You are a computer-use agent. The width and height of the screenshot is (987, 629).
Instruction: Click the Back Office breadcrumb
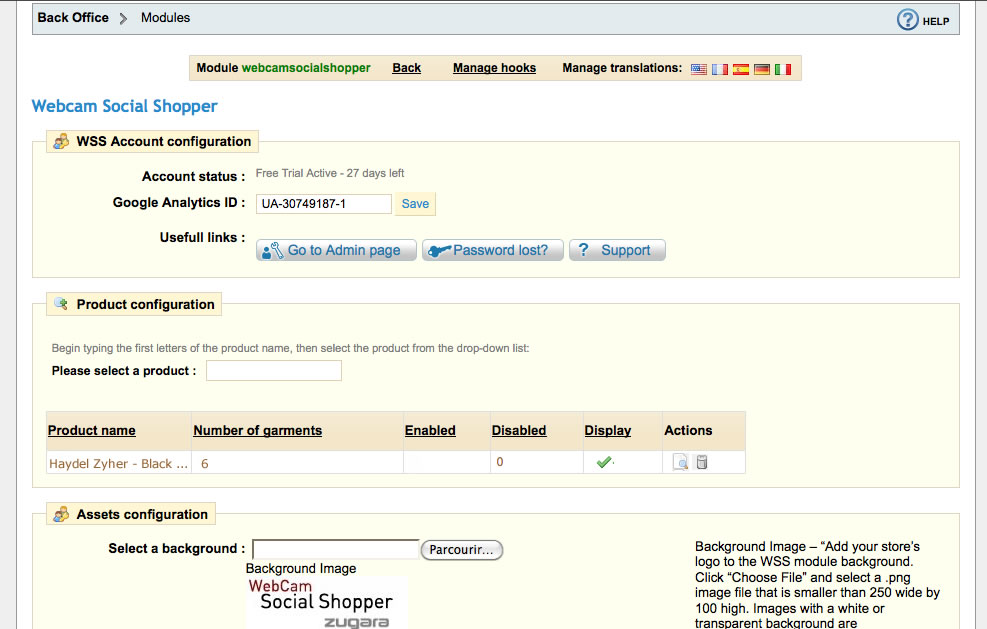coord(73,18)
